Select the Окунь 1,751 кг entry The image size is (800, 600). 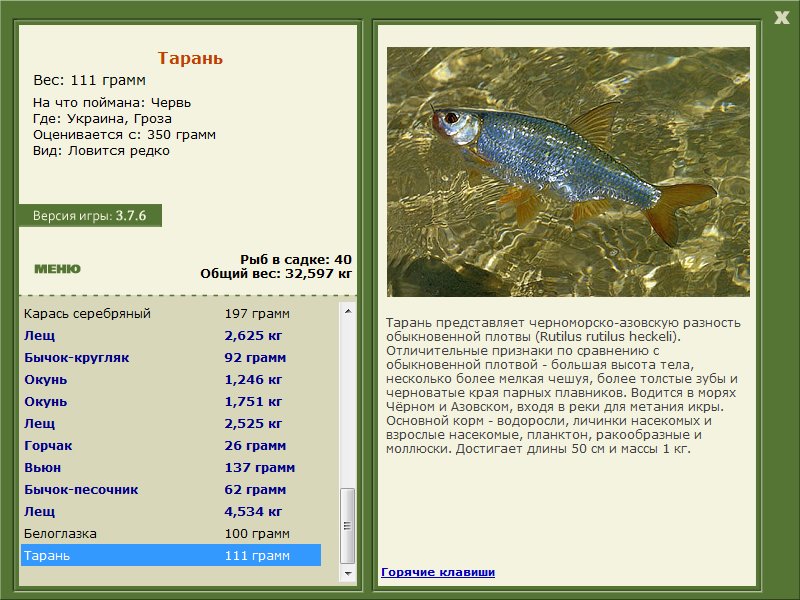(171, 402)
